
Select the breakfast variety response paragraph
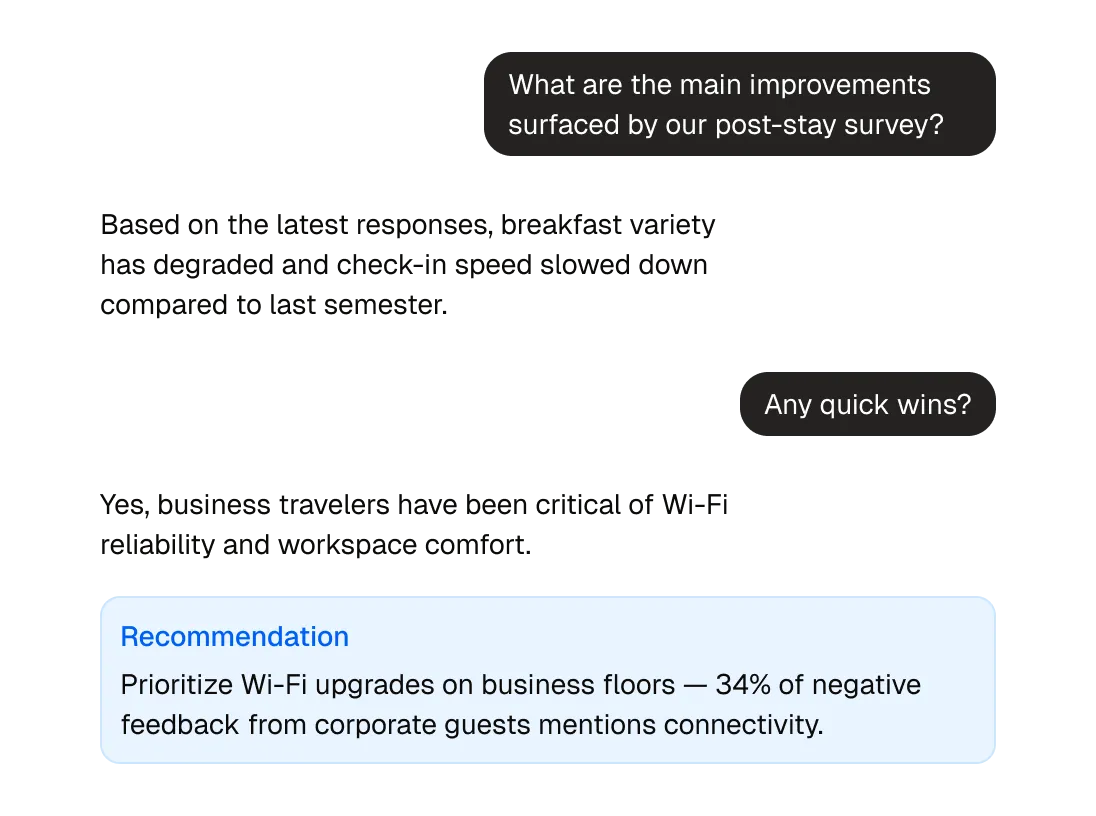[x=408, y=265]
